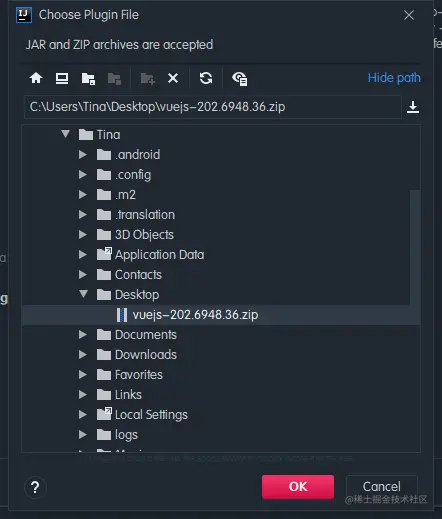Toggle show hidden files and directories icon
Viewport: 442px width, 519px height.
tap(239, 79)
